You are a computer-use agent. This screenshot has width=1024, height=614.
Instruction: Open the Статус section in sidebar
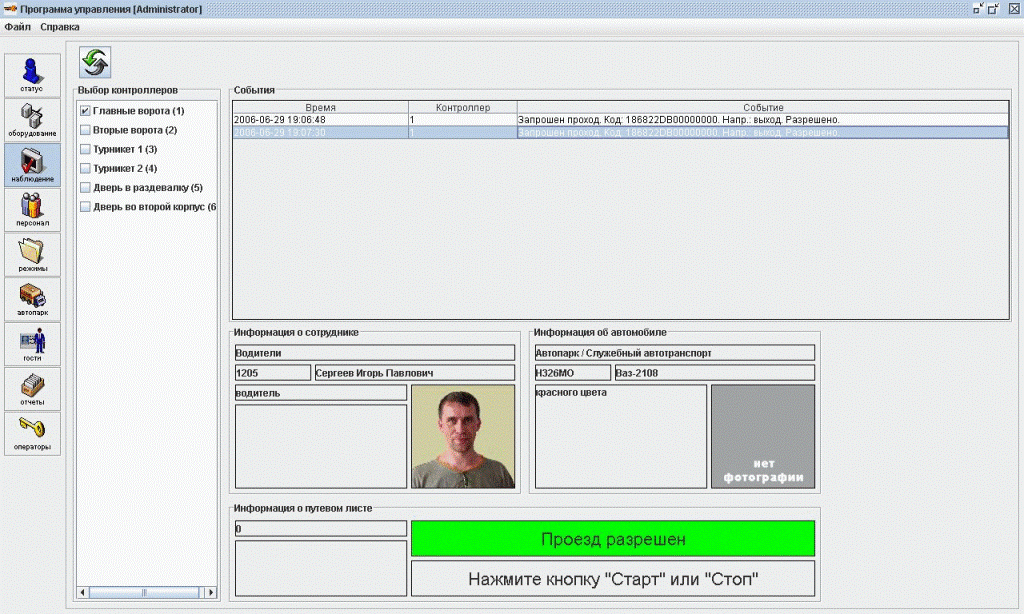[32, 75]
